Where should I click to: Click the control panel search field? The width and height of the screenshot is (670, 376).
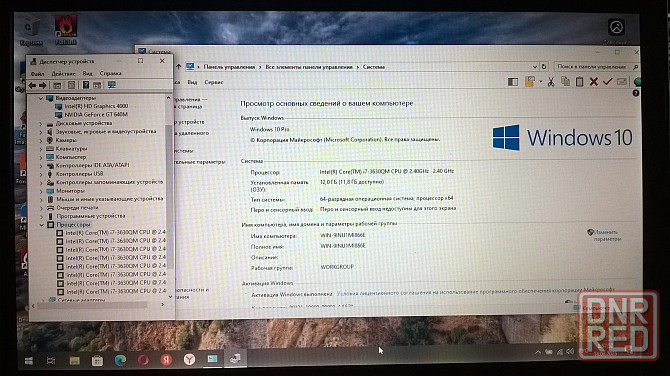[596, 67]
